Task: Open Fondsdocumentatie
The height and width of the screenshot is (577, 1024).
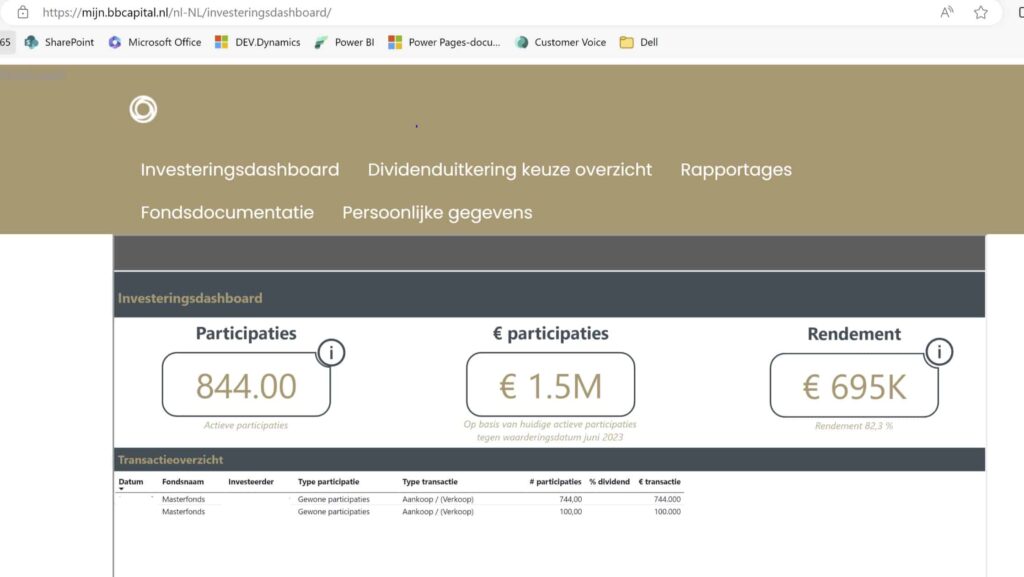Action: click(x=226, y=212)
